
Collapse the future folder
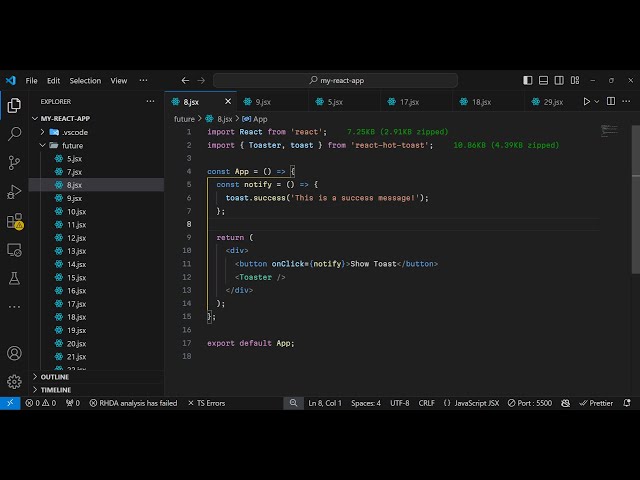(72, 145)
